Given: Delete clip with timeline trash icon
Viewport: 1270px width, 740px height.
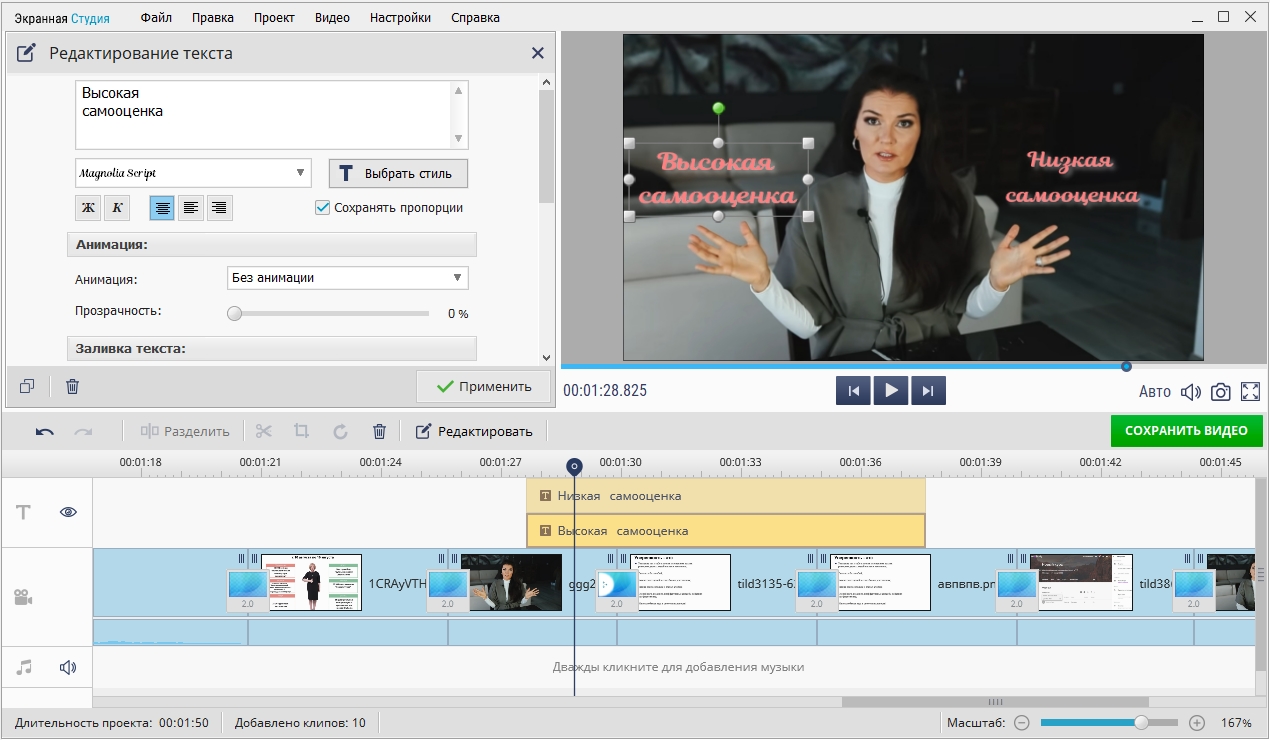Looking at the screenshot, I should [379, 432].
